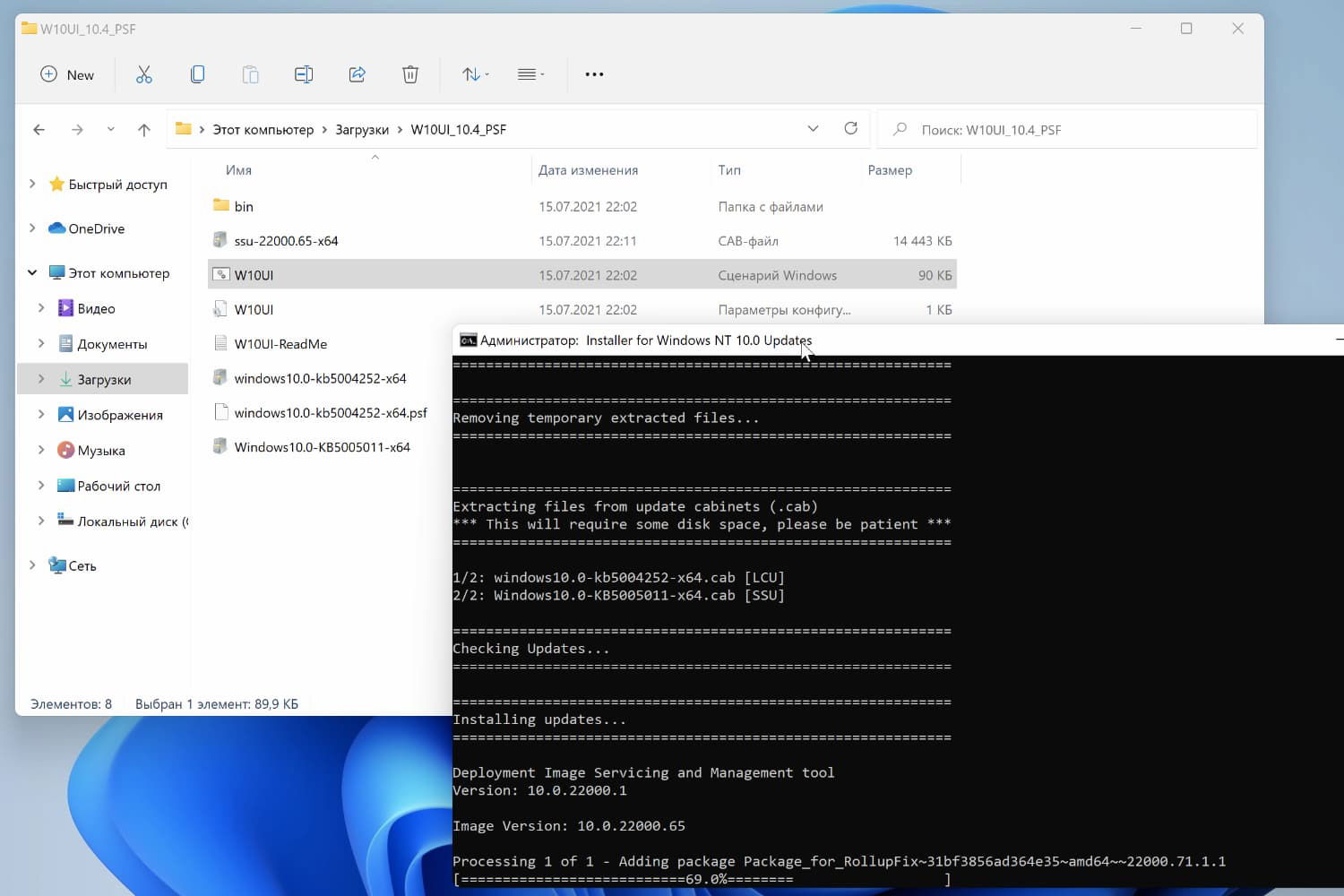Click the Forward navigation arrow
Image resolution: width=1344 pixels, height=896 pixels.
(x=78, y=130)
